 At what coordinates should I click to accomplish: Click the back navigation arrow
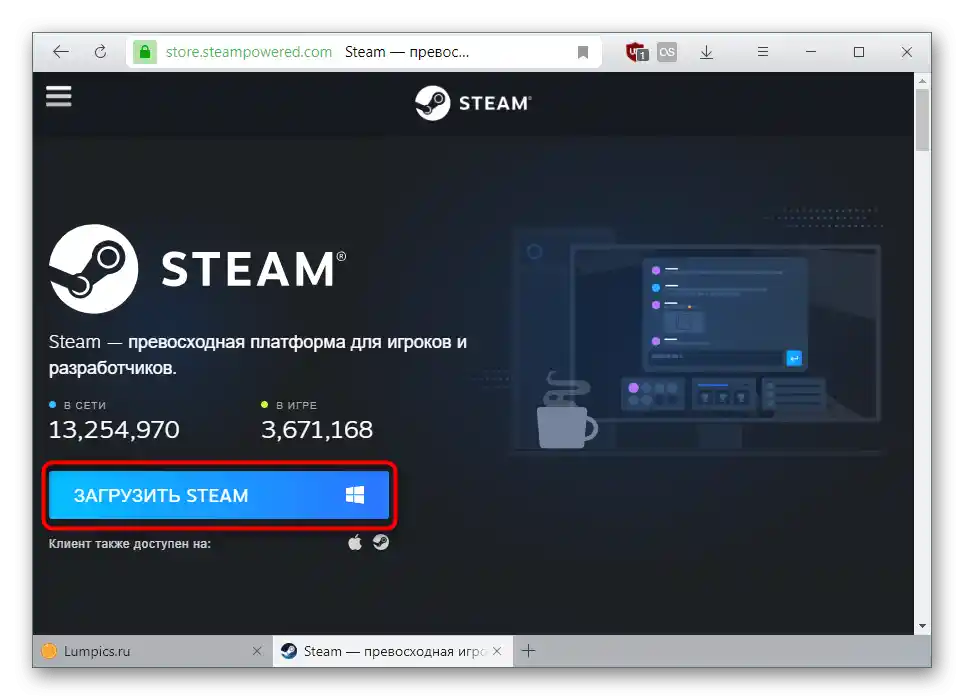(60, 51)
